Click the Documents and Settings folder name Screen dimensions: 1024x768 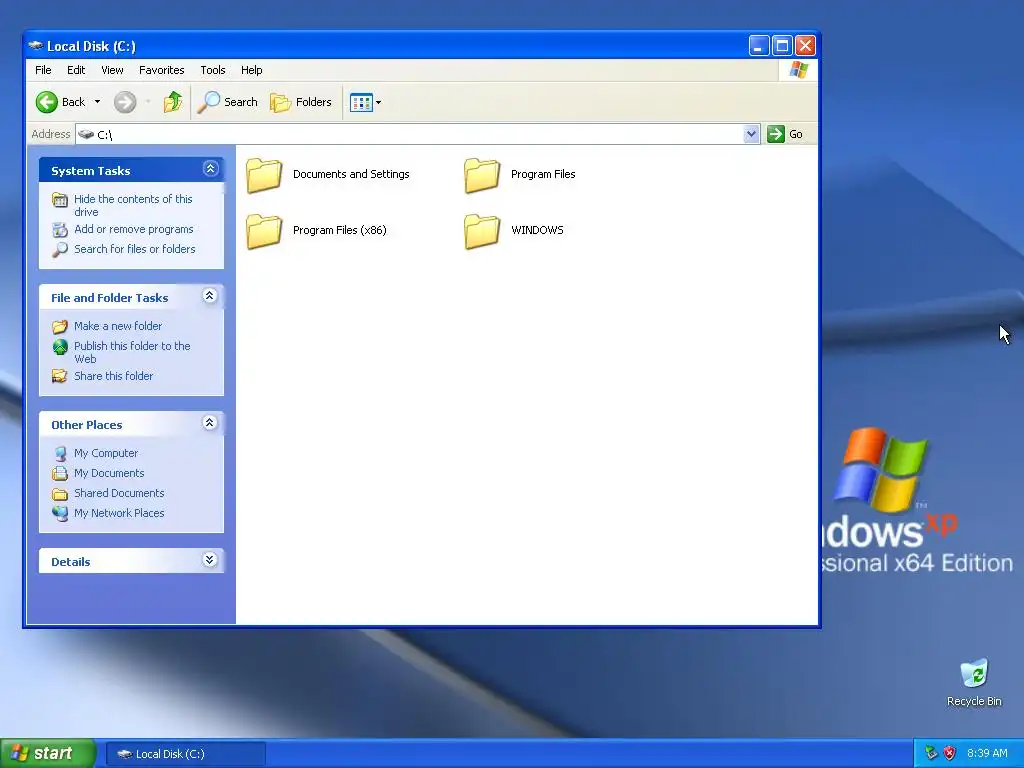point(351,174)
